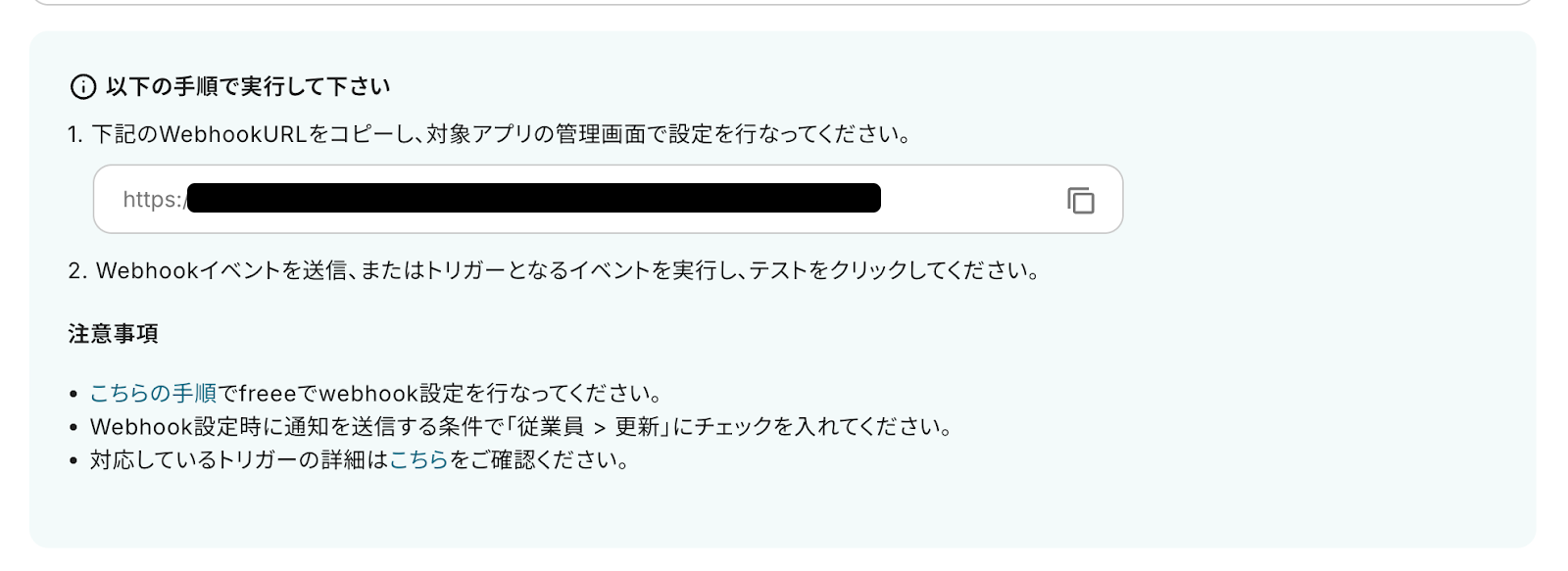Click the 以下の手順で実行して下さい title
The image size is (1568, 571).
(245, 86)
